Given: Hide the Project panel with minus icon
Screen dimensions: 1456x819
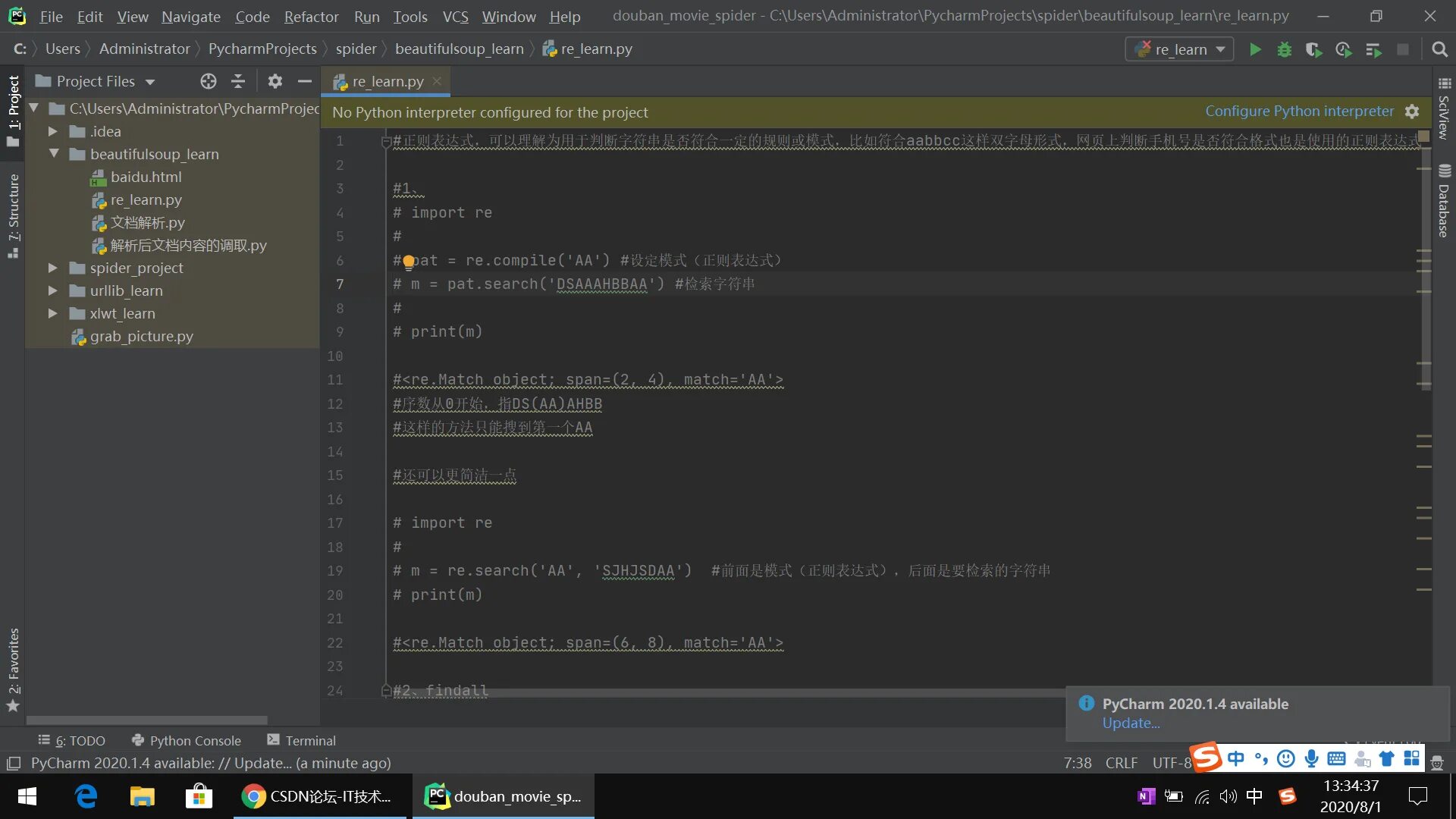Looking at the screenshot, I should click(305, 81).
